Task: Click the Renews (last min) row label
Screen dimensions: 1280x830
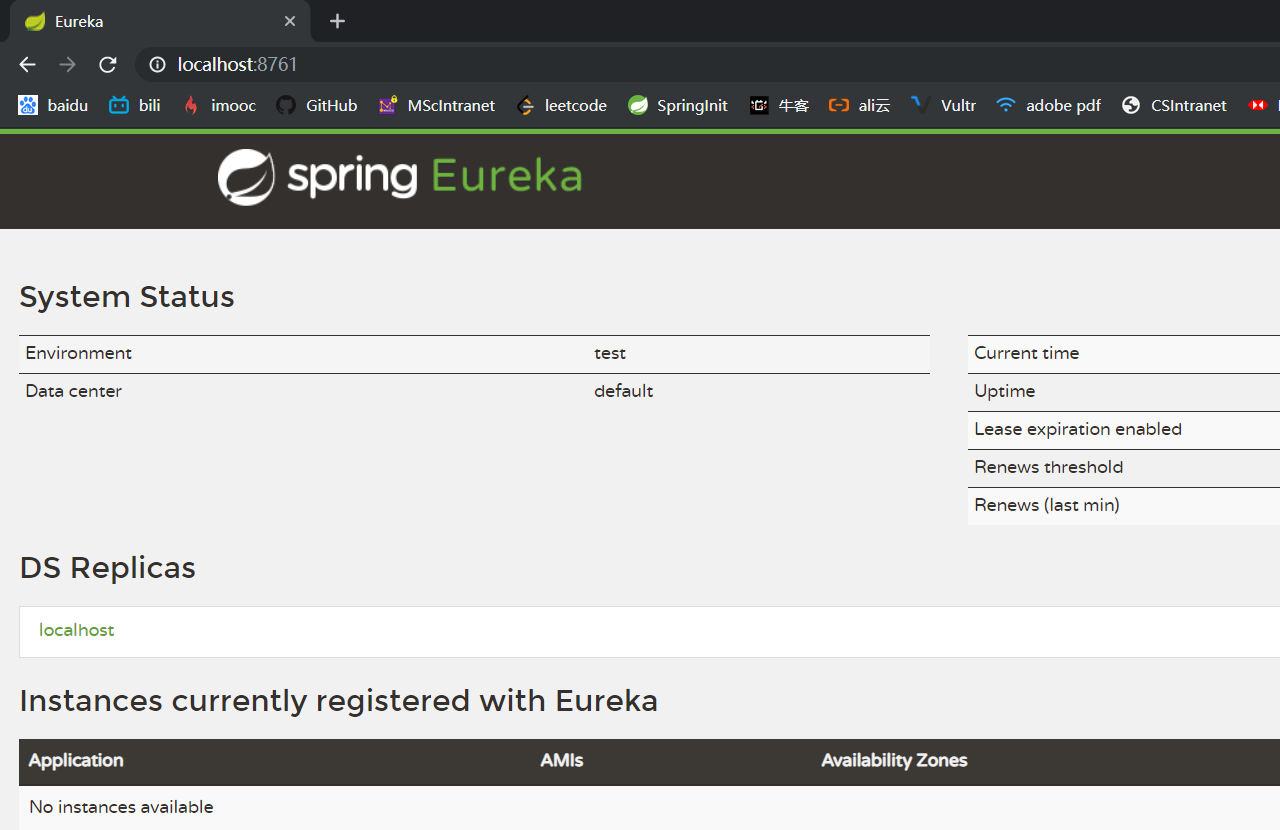Action: 1047,505
